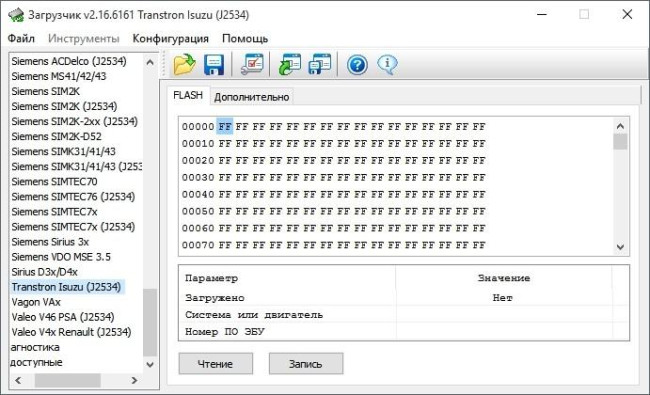Select Siemens SIM2K list entry
The width and height of the screenshot is (650, 395).
point(46,91)
